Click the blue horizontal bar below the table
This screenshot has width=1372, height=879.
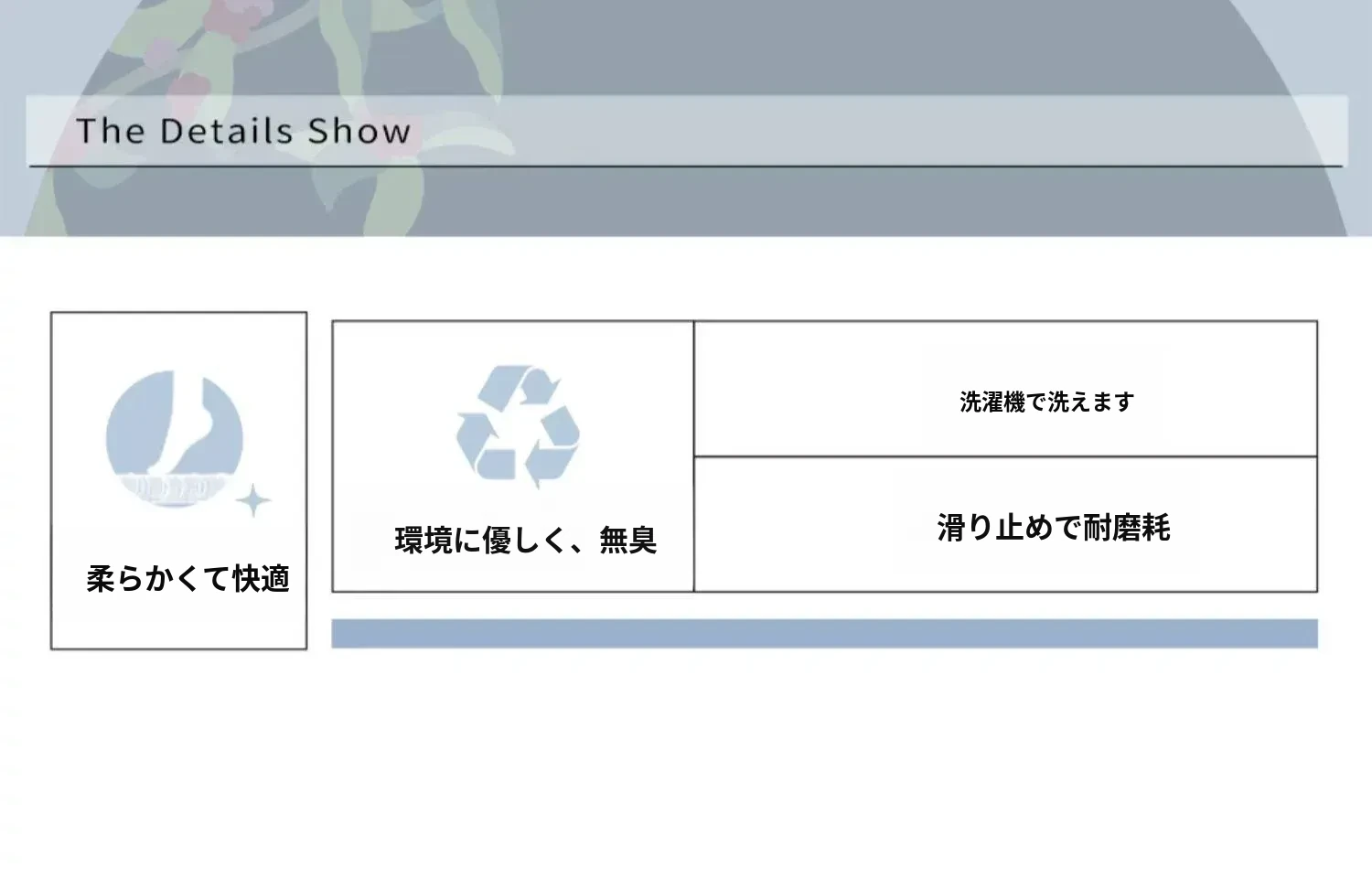[823, 633]
